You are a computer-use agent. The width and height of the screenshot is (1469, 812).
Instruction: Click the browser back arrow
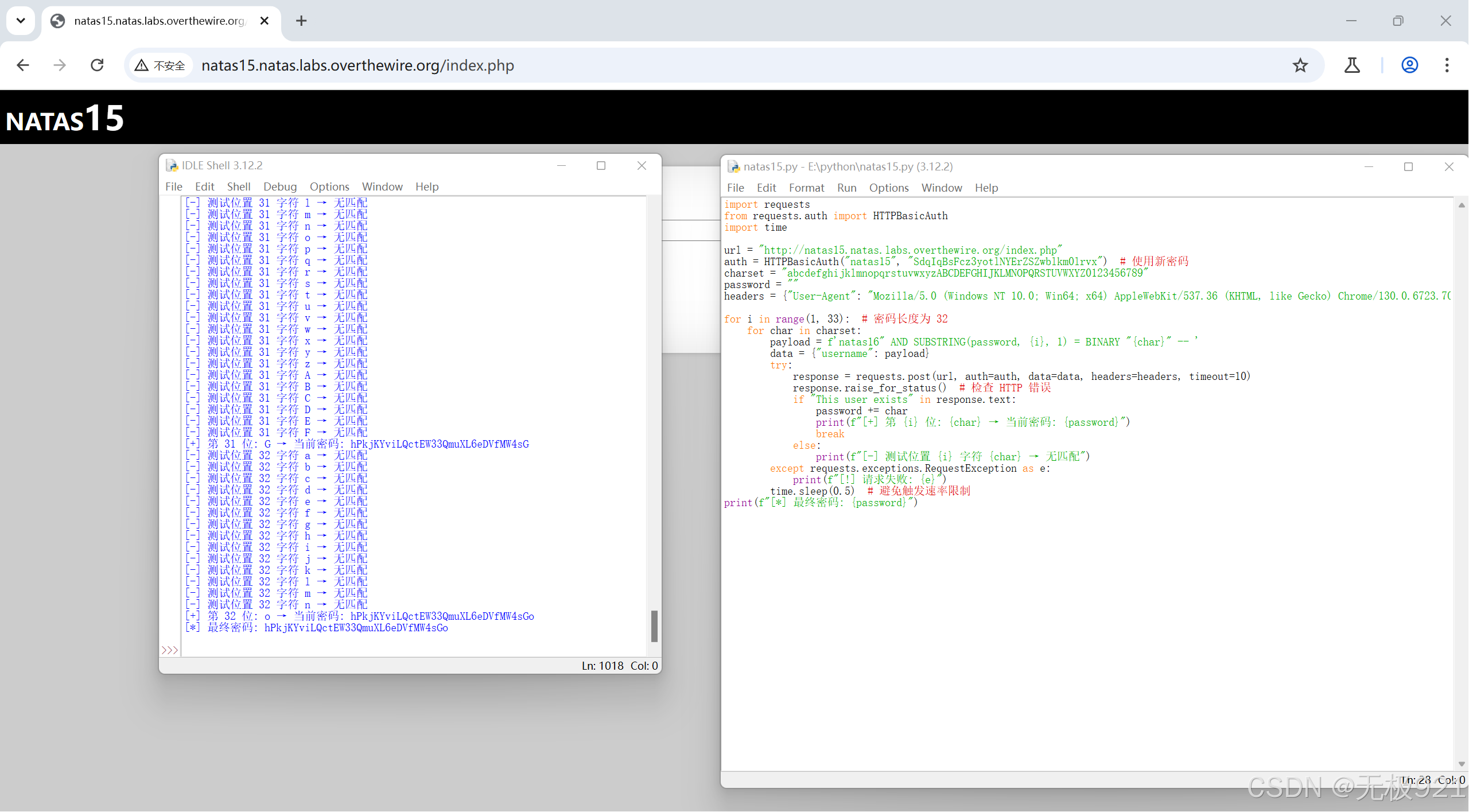[x=23, y=65]
